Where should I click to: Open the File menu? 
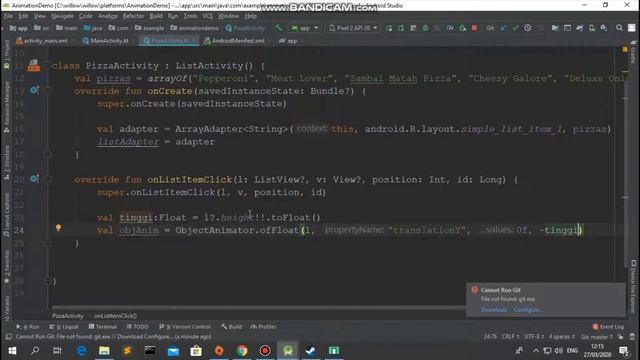(8, 16)
